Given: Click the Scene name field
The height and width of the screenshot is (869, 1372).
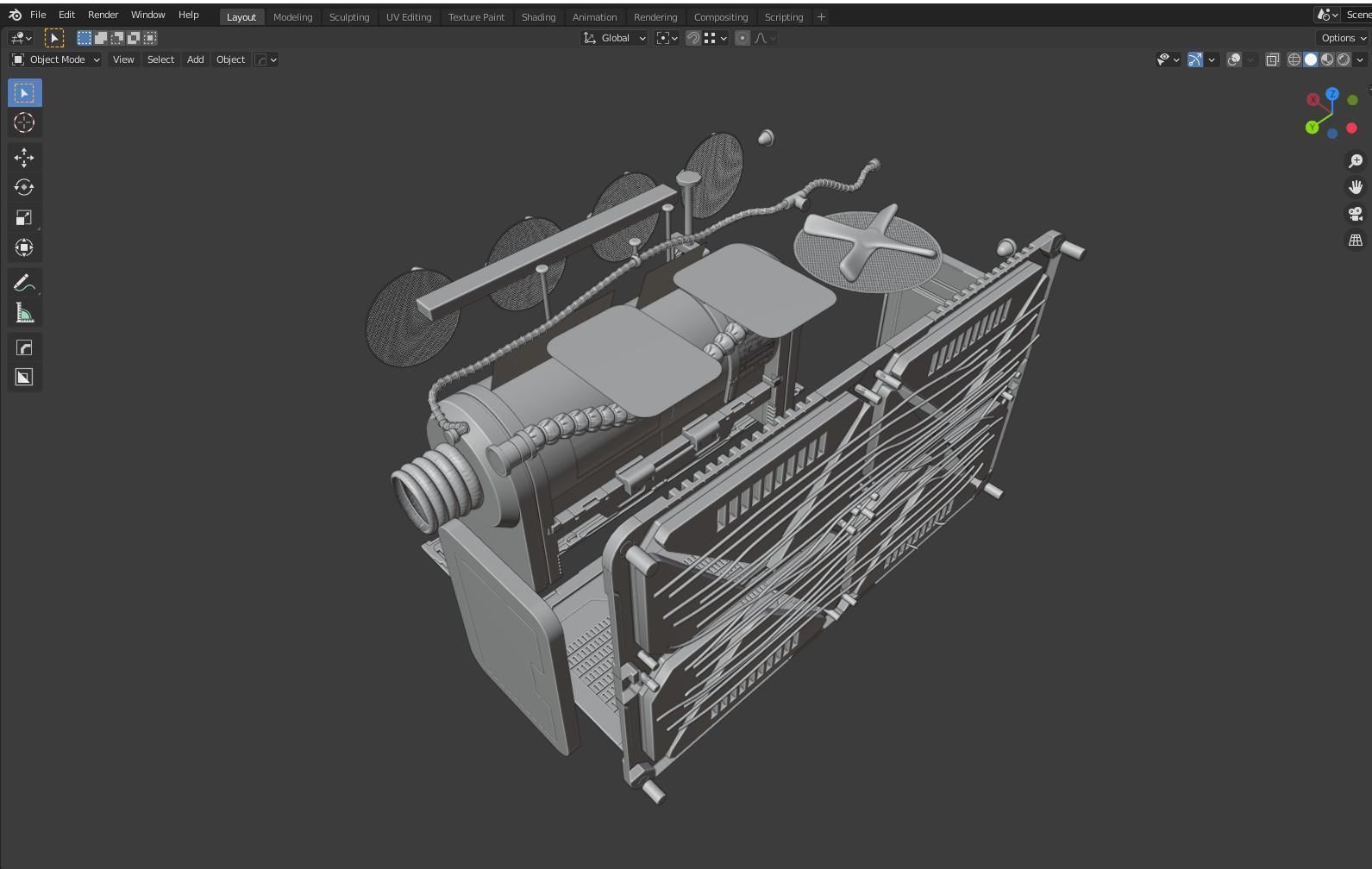Looking at the screenshot, I should click(x=1358, y=15).
